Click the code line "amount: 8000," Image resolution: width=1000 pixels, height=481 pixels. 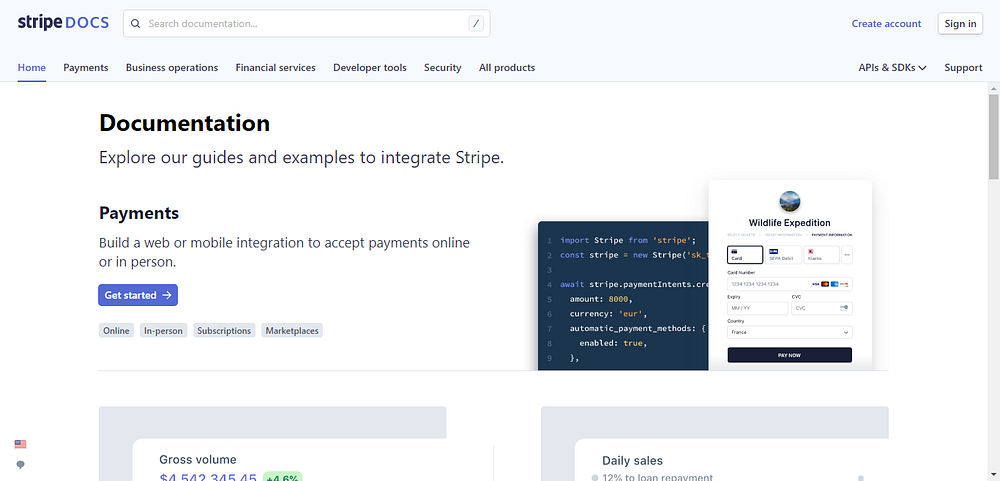tap(601, 299)
